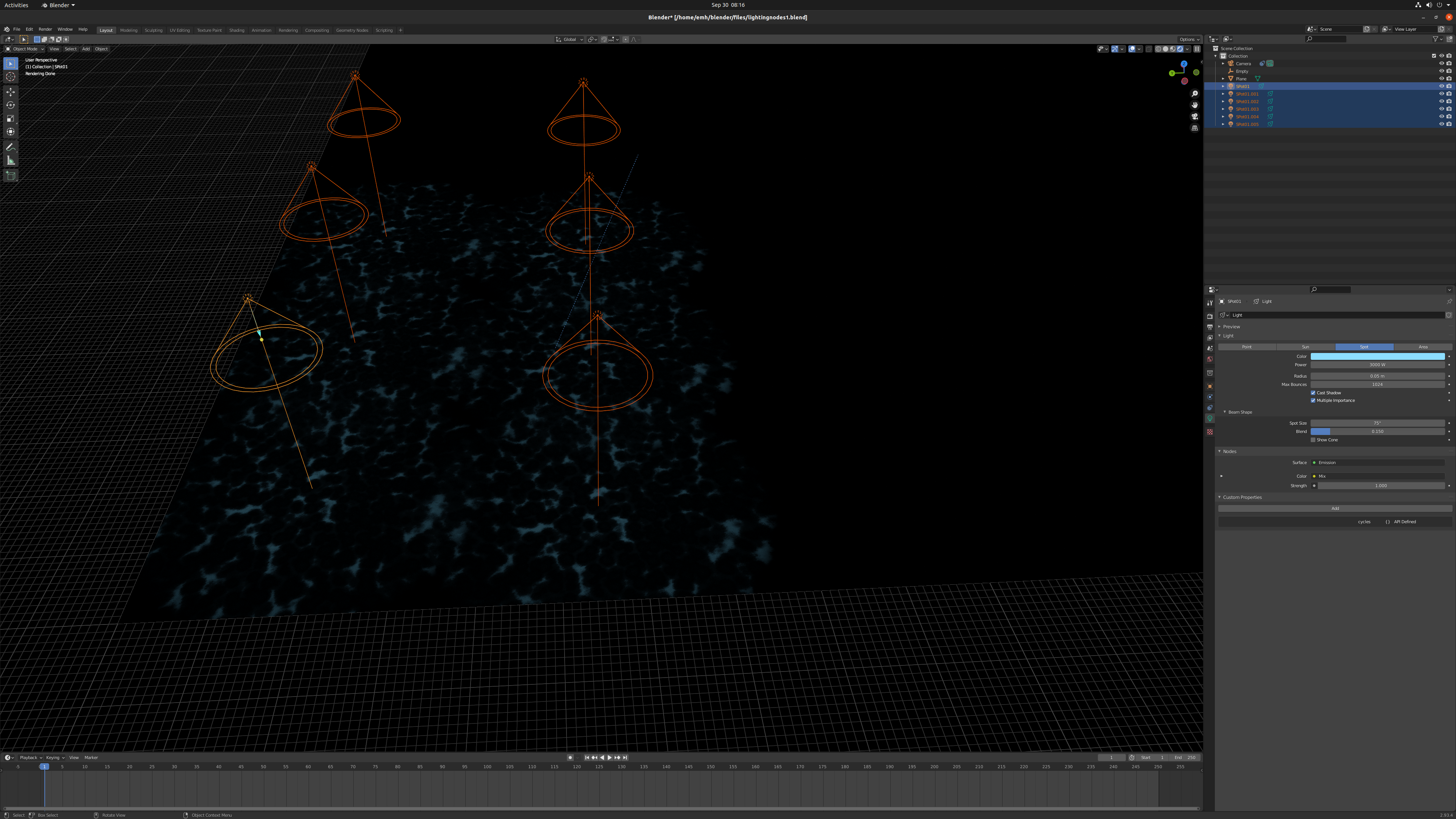Open the timeline Marker menu
Screen dimensions: 1456x819
coord(91,758)
